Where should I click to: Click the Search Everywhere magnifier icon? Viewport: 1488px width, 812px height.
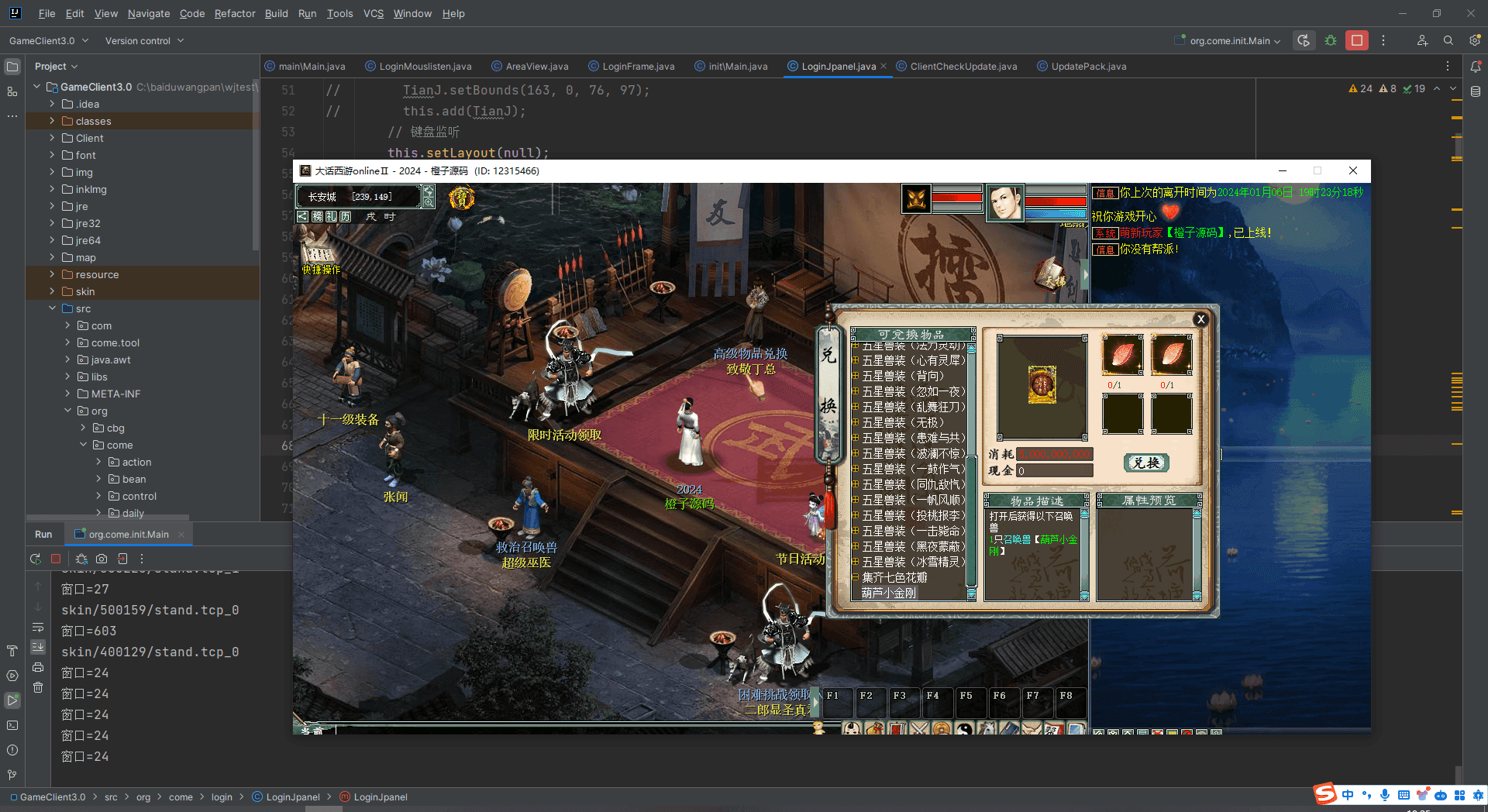(x=1448, y=41)
